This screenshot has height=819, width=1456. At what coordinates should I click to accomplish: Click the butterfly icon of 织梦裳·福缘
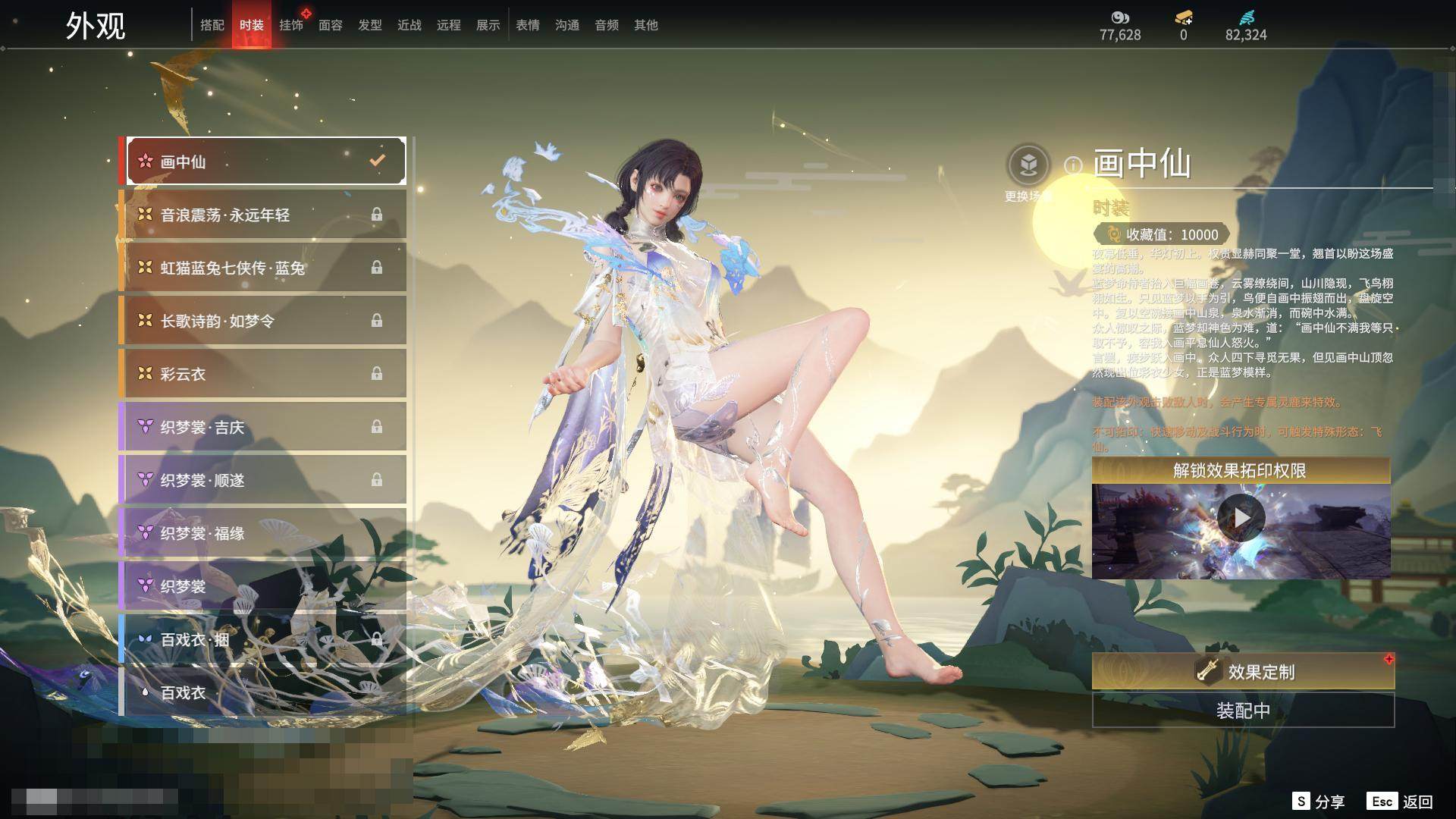[x=144, y=533]
